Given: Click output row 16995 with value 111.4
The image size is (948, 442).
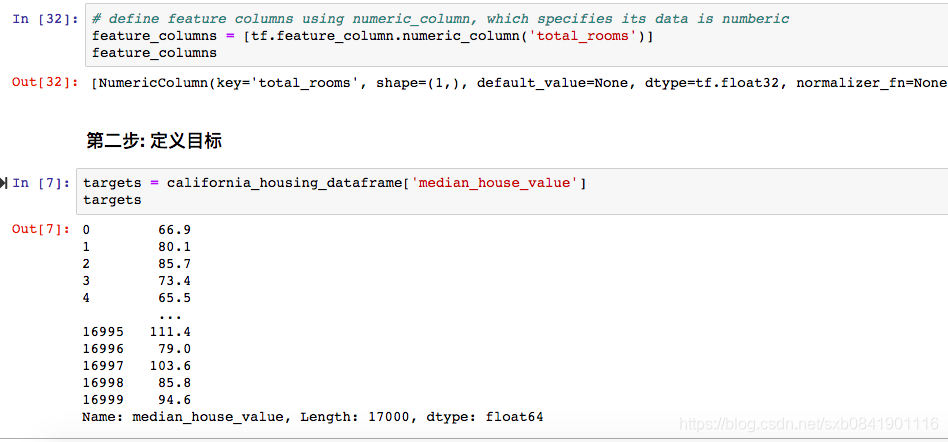Looking at the screenshot, I should [x=137, y=331].
